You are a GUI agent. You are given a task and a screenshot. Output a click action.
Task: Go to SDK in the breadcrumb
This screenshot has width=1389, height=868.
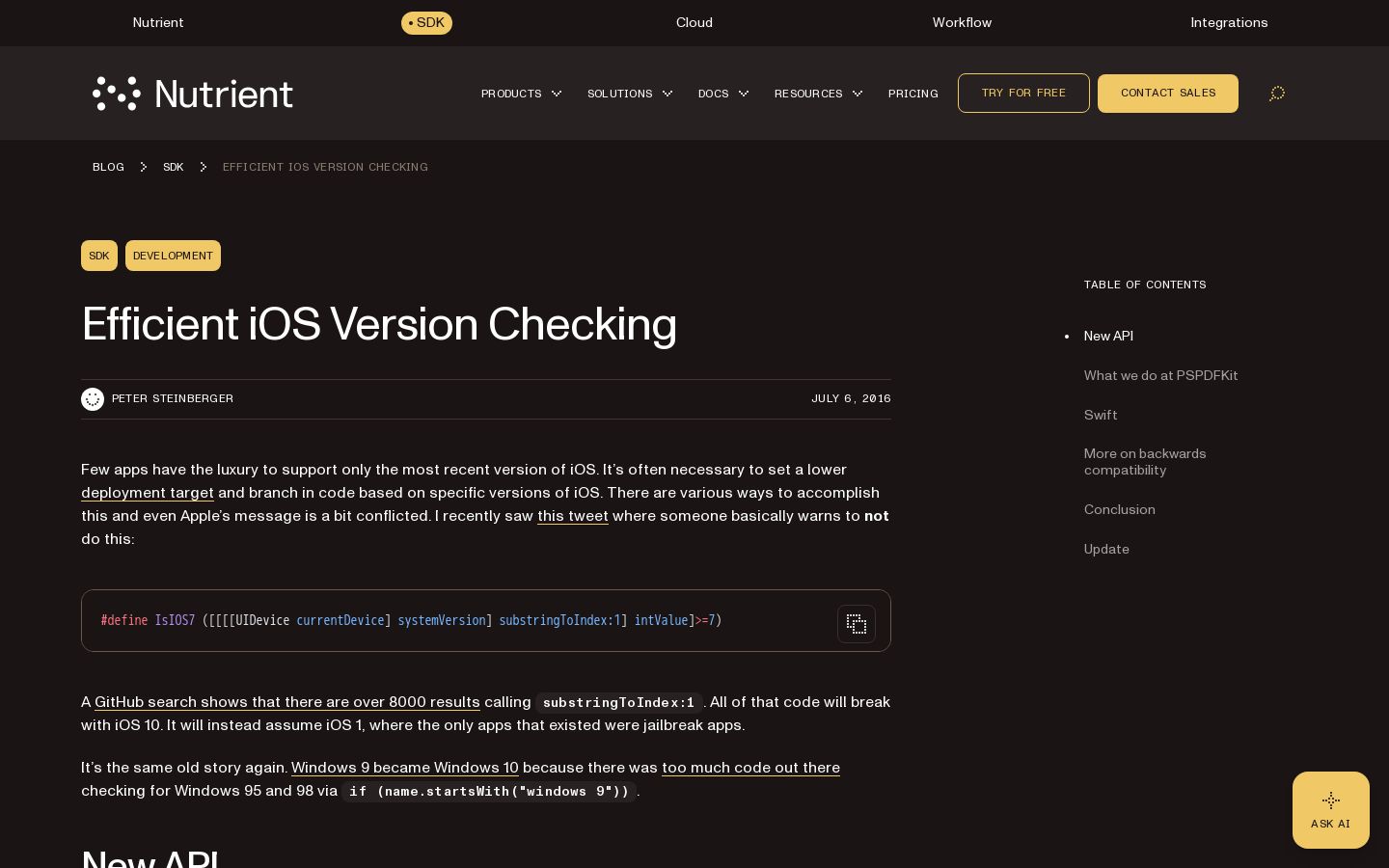click(x=173, y=167)
